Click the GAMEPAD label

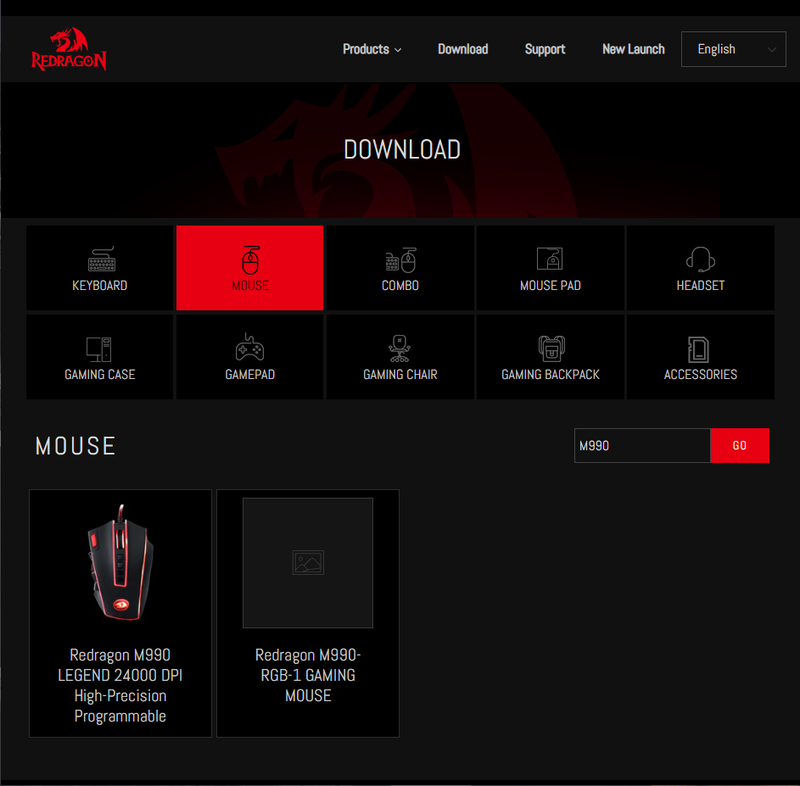(250, 374)
